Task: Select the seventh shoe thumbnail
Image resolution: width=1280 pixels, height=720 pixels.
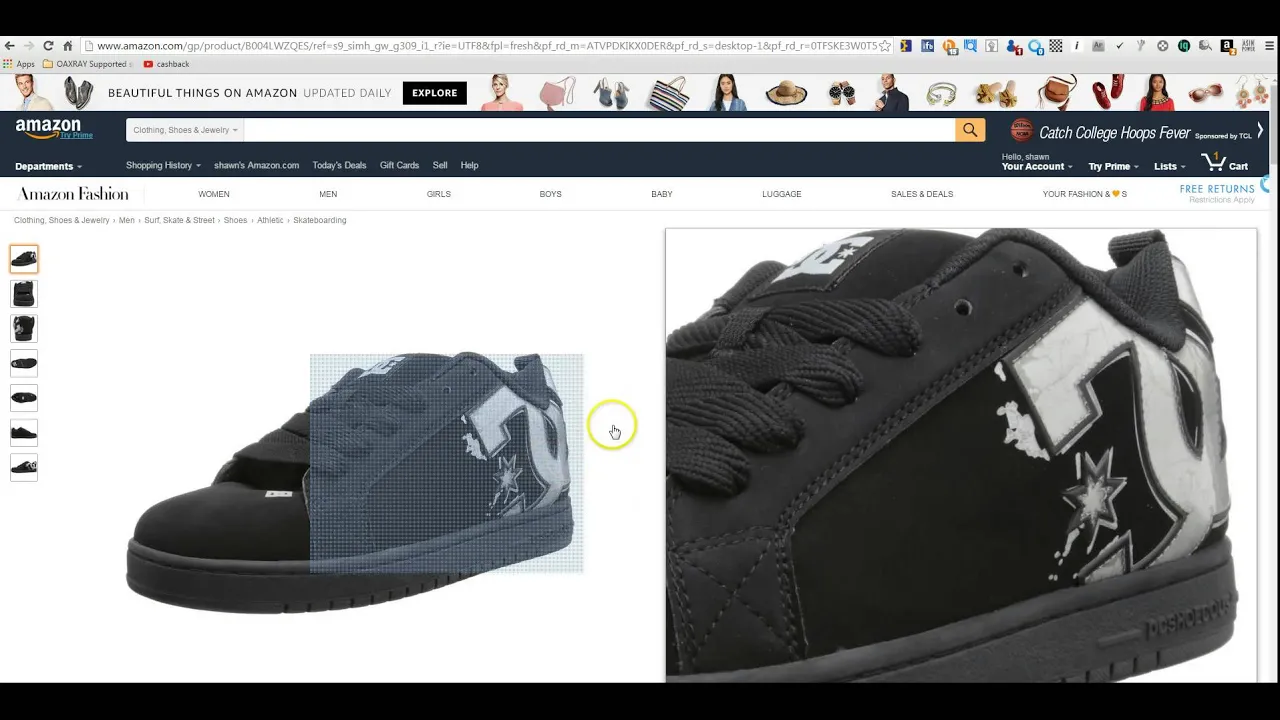Action: pyautogui.click(x=24, y=467)
